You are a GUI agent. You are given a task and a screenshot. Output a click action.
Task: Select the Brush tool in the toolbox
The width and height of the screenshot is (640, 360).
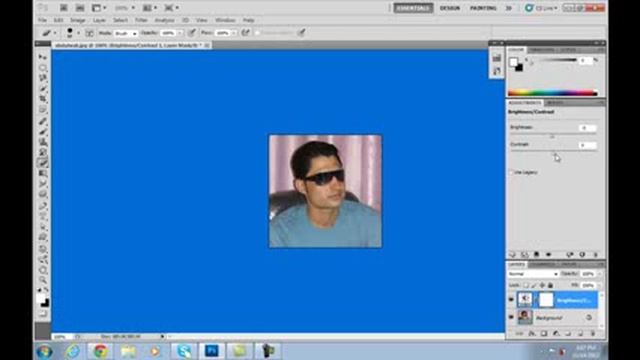pyautogui.click(x=43, y=131)
